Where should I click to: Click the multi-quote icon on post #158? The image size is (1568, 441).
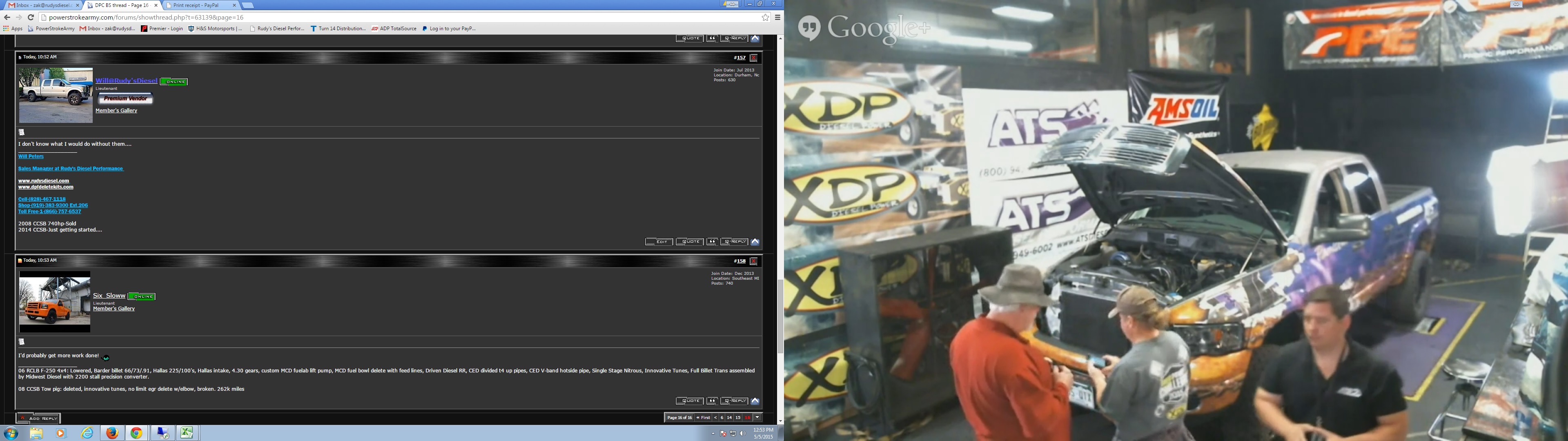pyautogui.click(x=712, y=401)
